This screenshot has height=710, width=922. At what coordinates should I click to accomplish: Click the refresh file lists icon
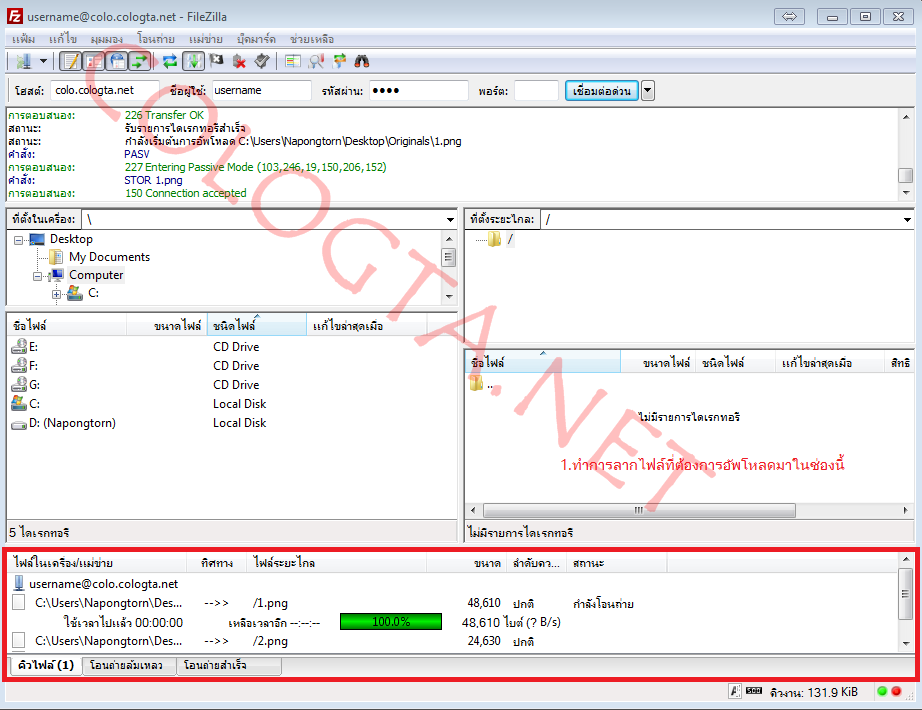tap(170, 61)
